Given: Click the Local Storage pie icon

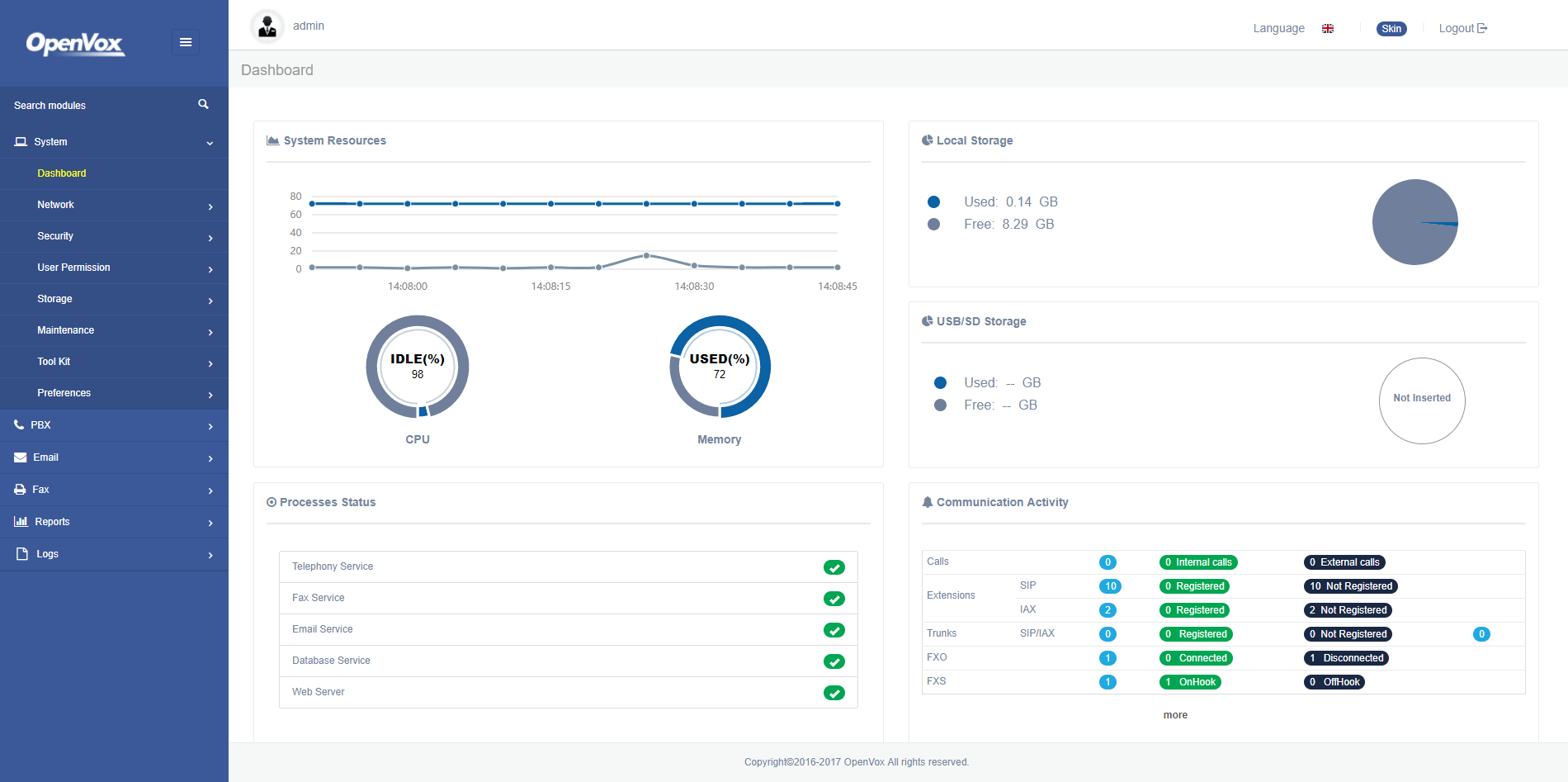Looking at the screenshot, I should click(x=928, y=140).
